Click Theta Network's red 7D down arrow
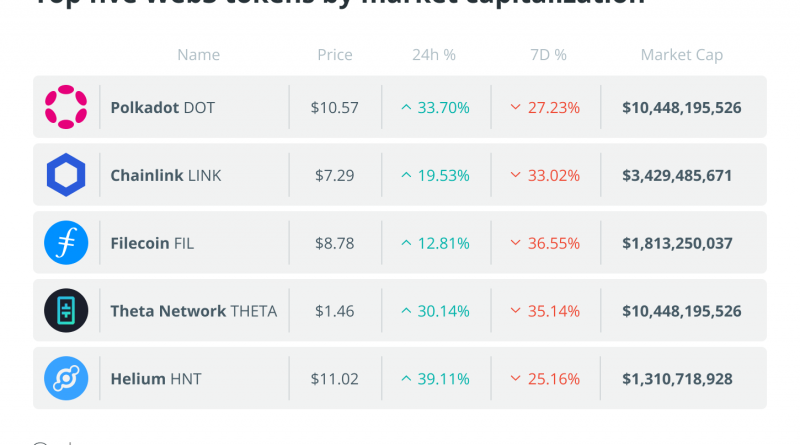Viewport: 800px width, 445px height. tap(516, 311)
